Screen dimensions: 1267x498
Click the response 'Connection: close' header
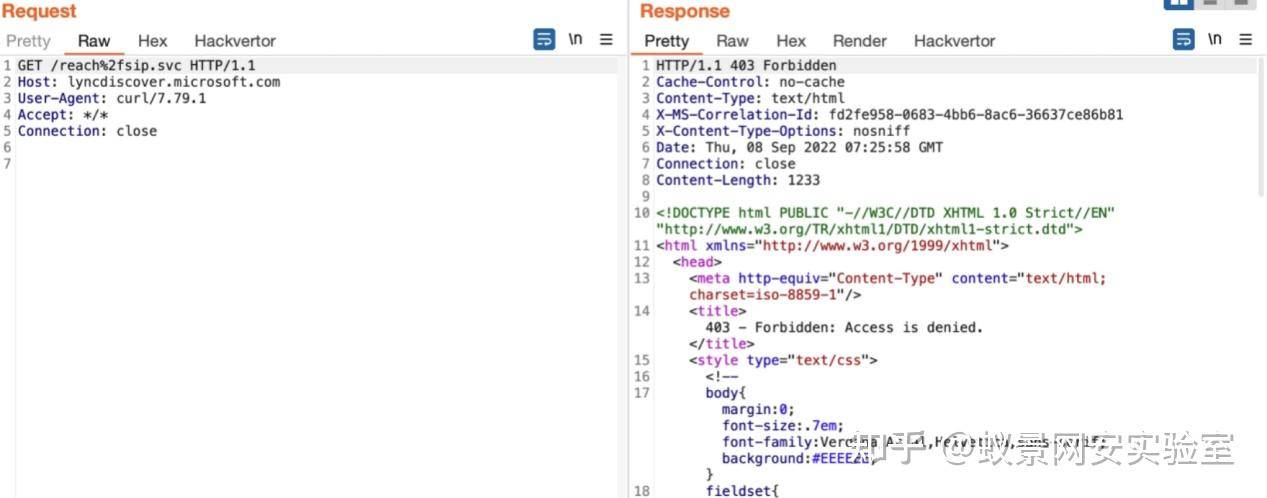click(726, 163)
